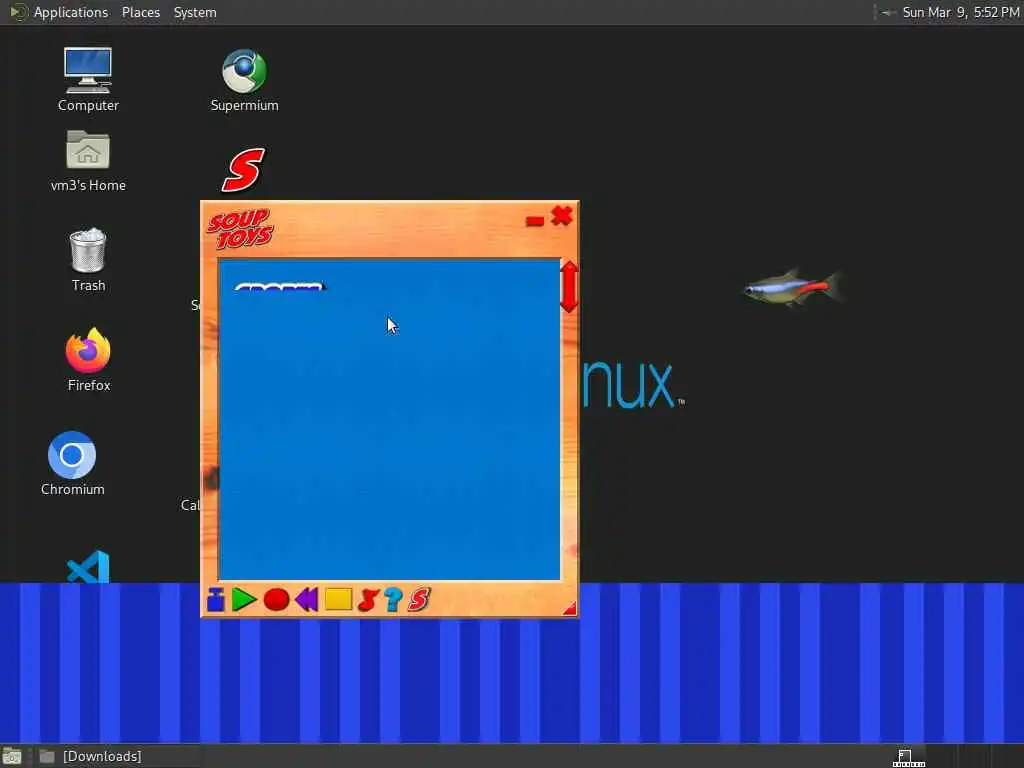Select the Trash desktop icon
1024x768 pixels.
88,259
